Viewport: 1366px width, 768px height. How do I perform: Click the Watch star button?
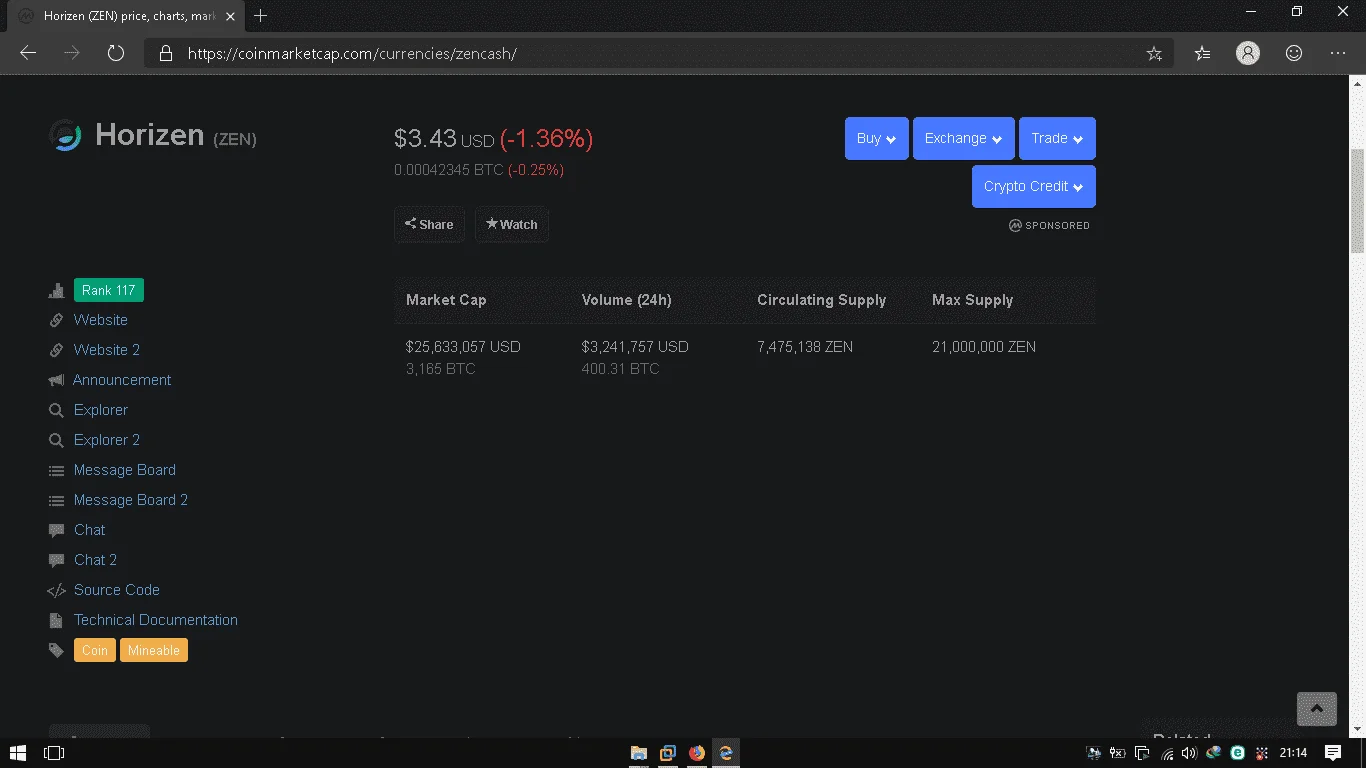tap(512, 224)
